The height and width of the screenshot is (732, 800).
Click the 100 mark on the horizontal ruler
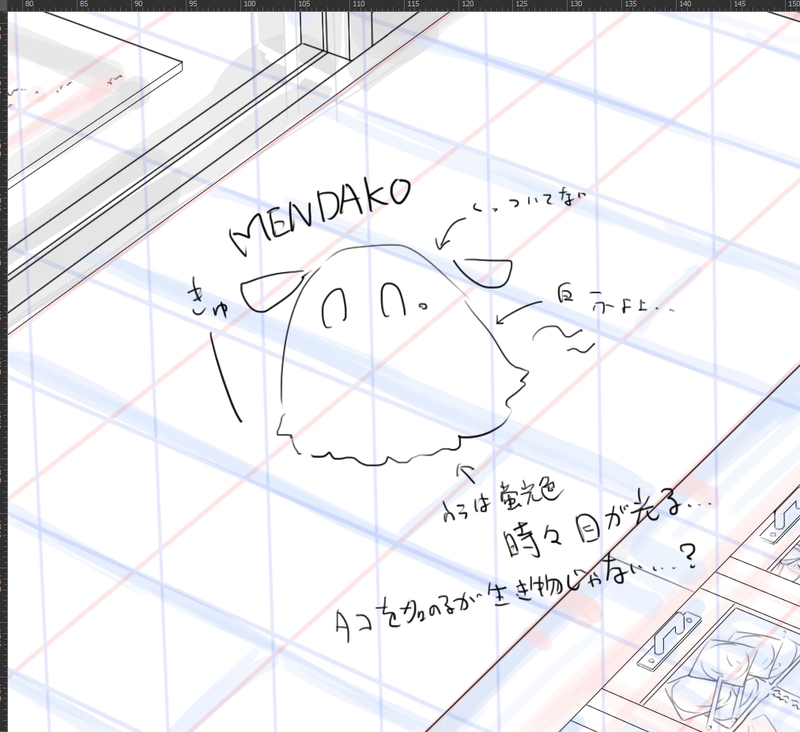[x=249, y=4]
